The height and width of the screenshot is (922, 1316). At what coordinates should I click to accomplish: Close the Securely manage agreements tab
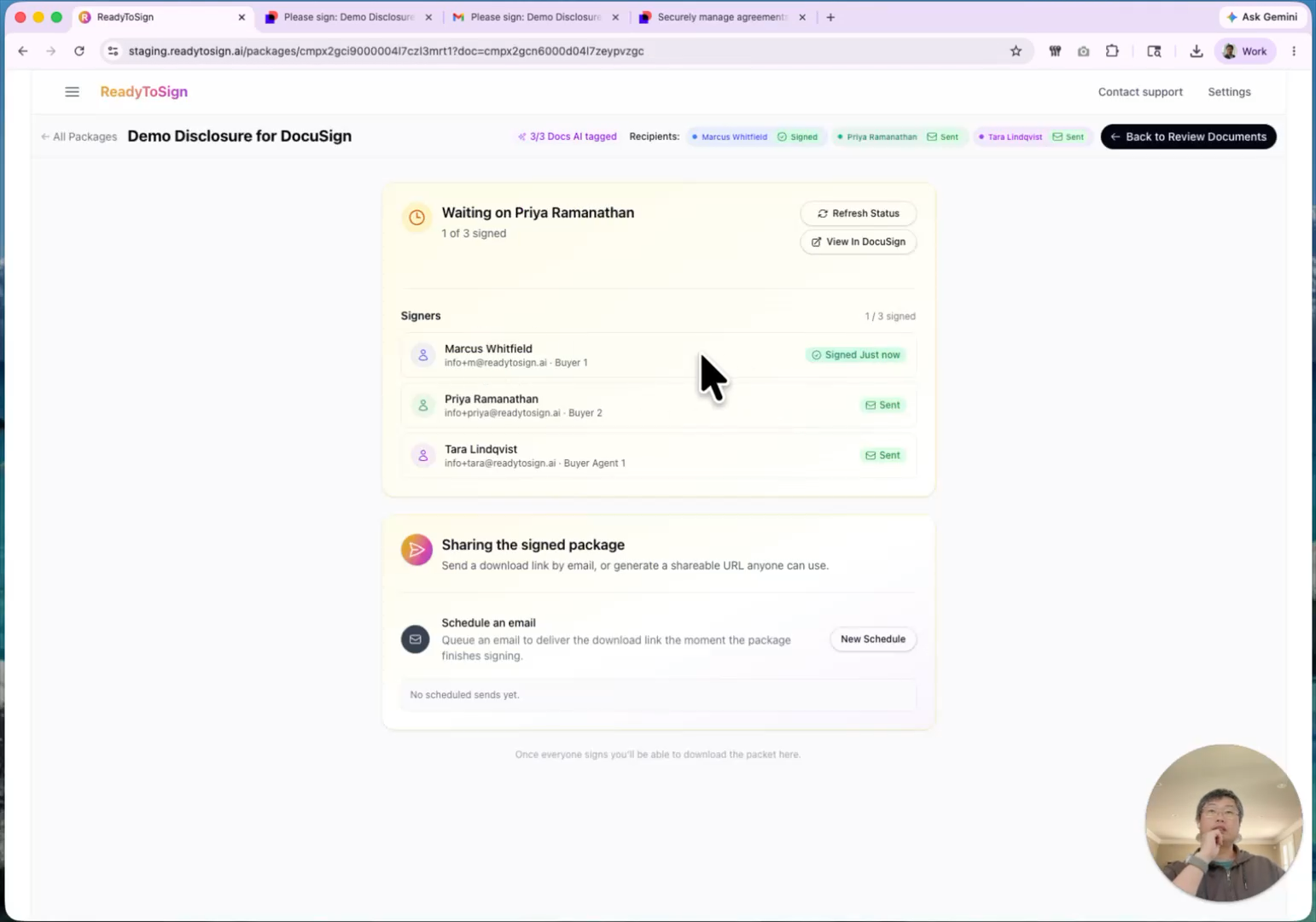click(x=802, y=17)
